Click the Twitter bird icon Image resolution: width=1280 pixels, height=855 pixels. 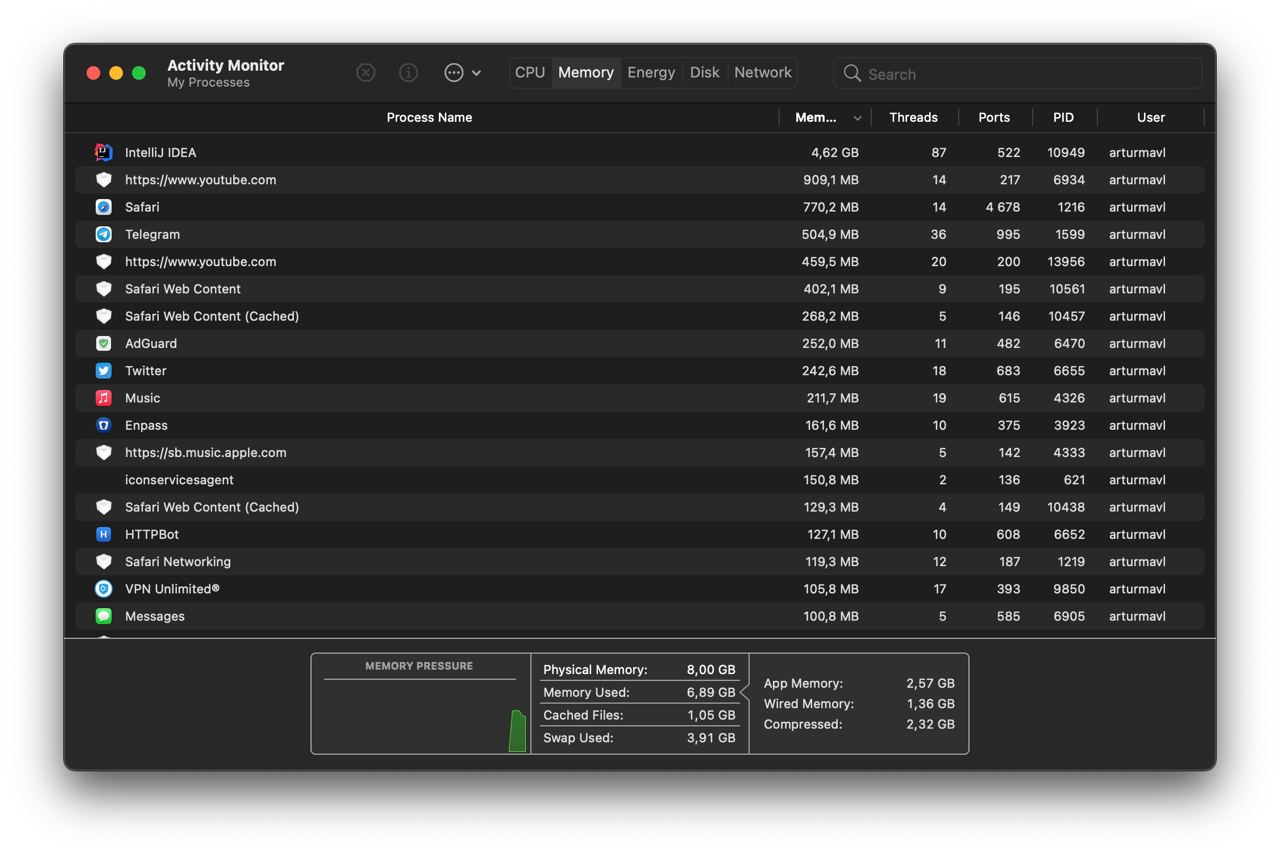coord(103,370)
